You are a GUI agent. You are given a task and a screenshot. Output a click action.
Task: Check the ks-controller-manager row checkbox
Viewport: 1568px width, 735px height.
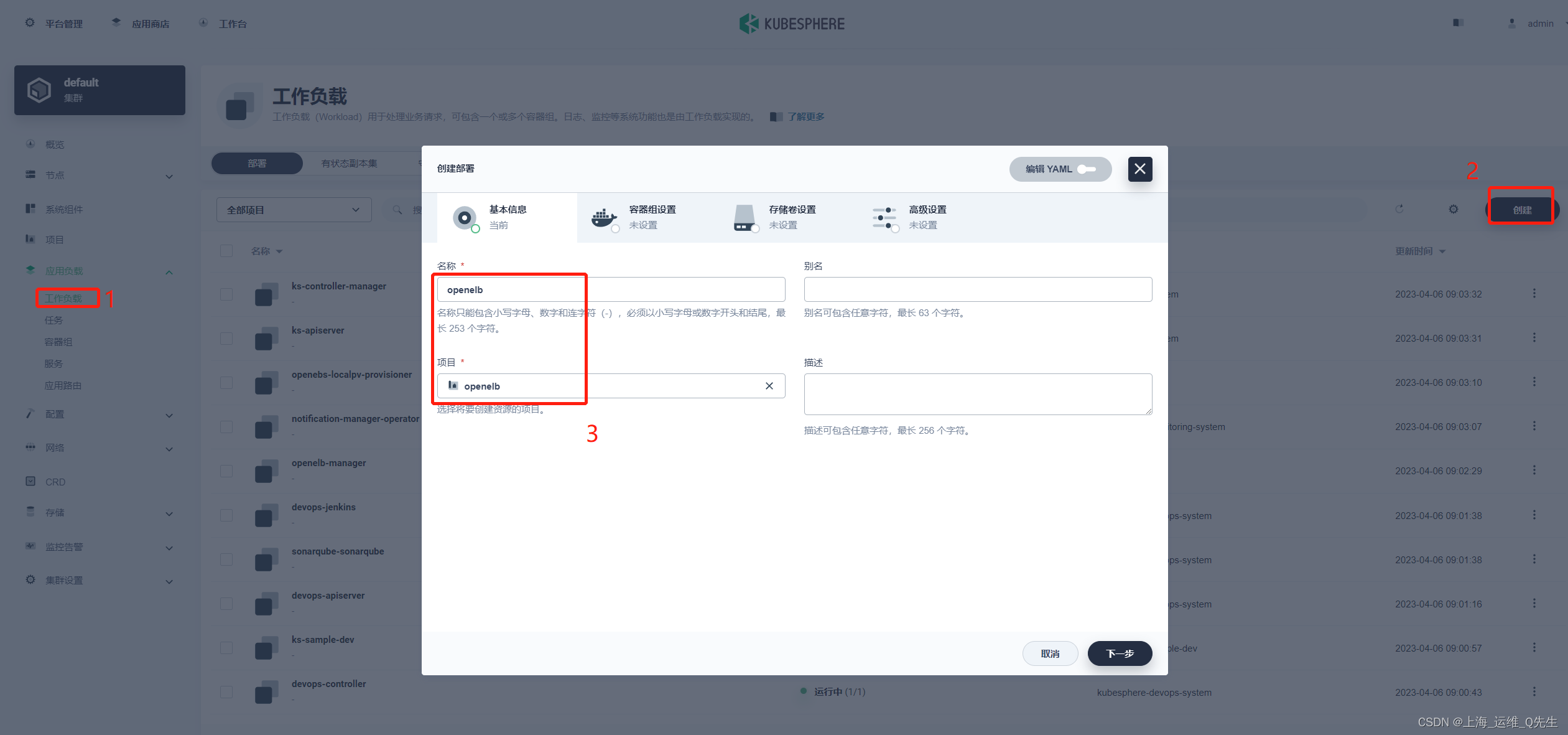point(226,294)
